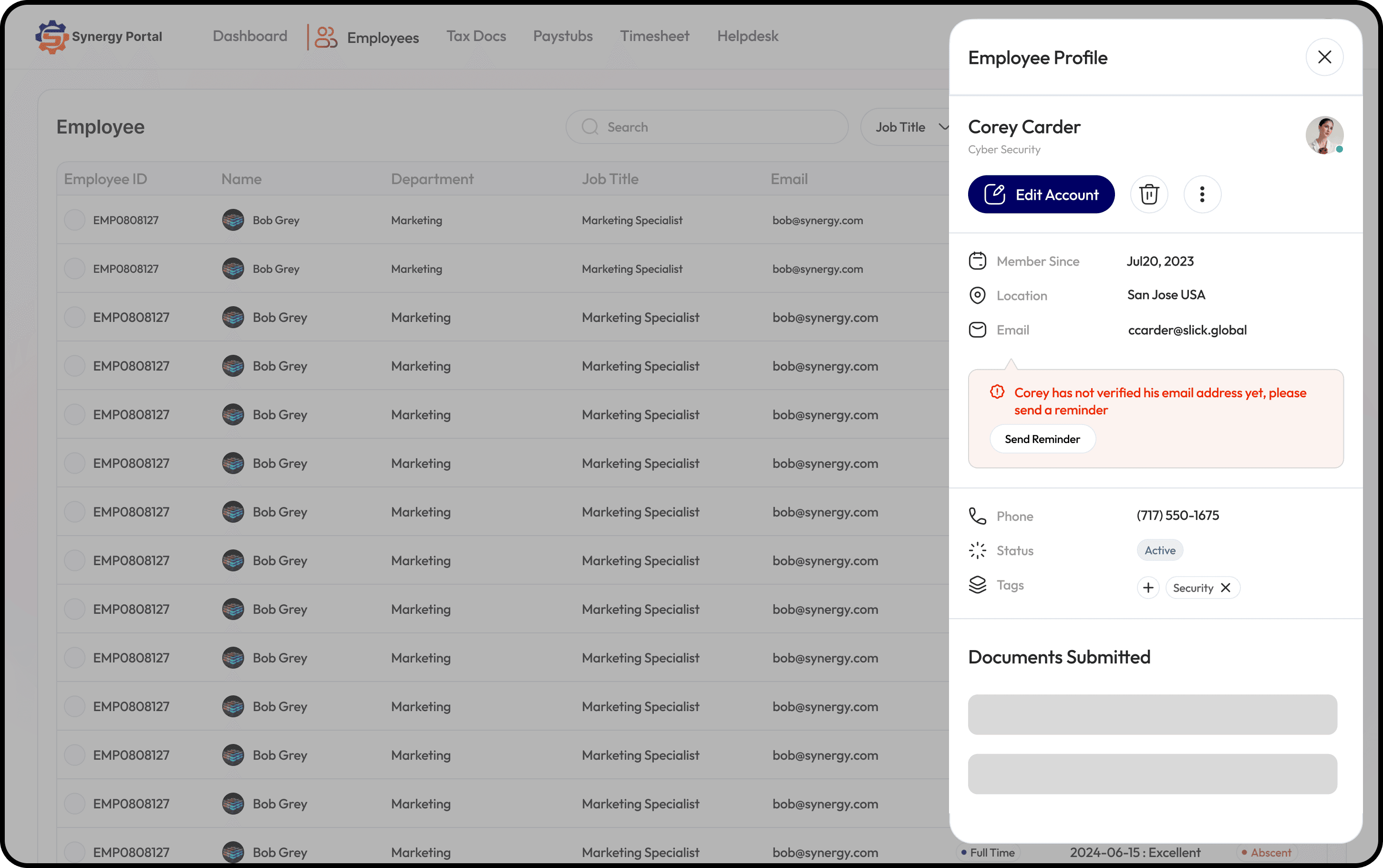Go to the Paystubs tab
This screenshot has height=868, width=1383.
(562, 36)
